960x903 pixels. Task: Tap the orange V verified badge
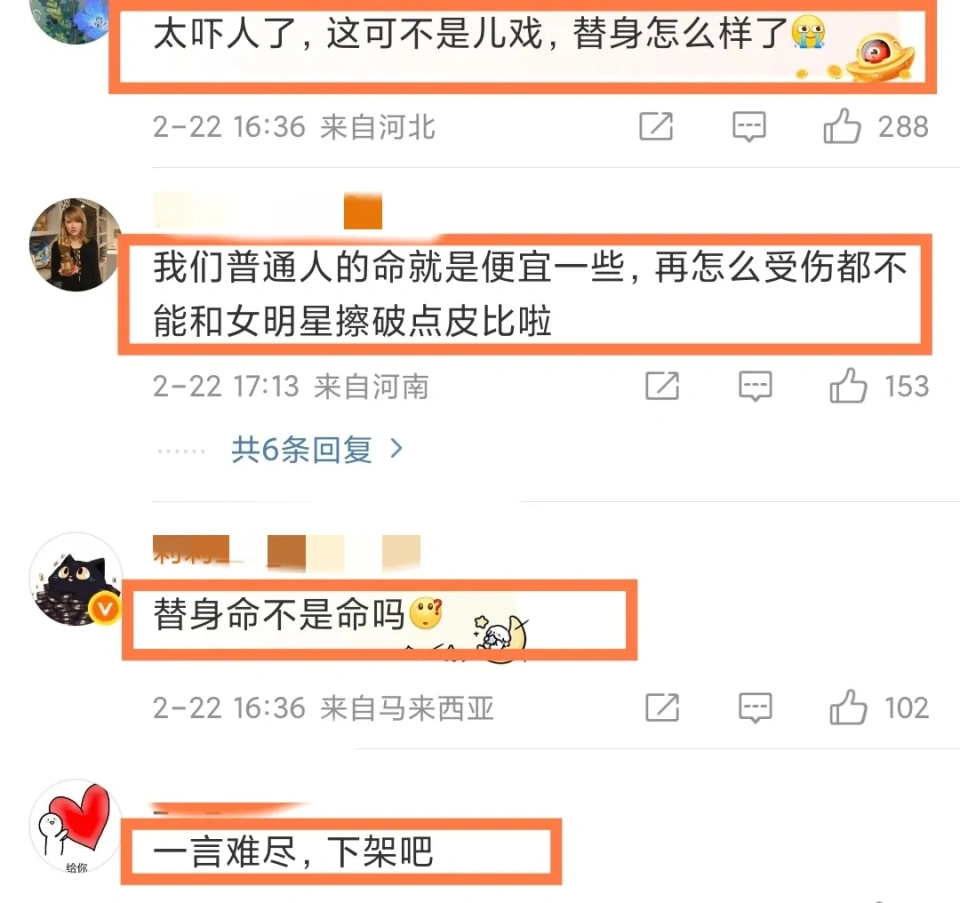pos(105,609)
